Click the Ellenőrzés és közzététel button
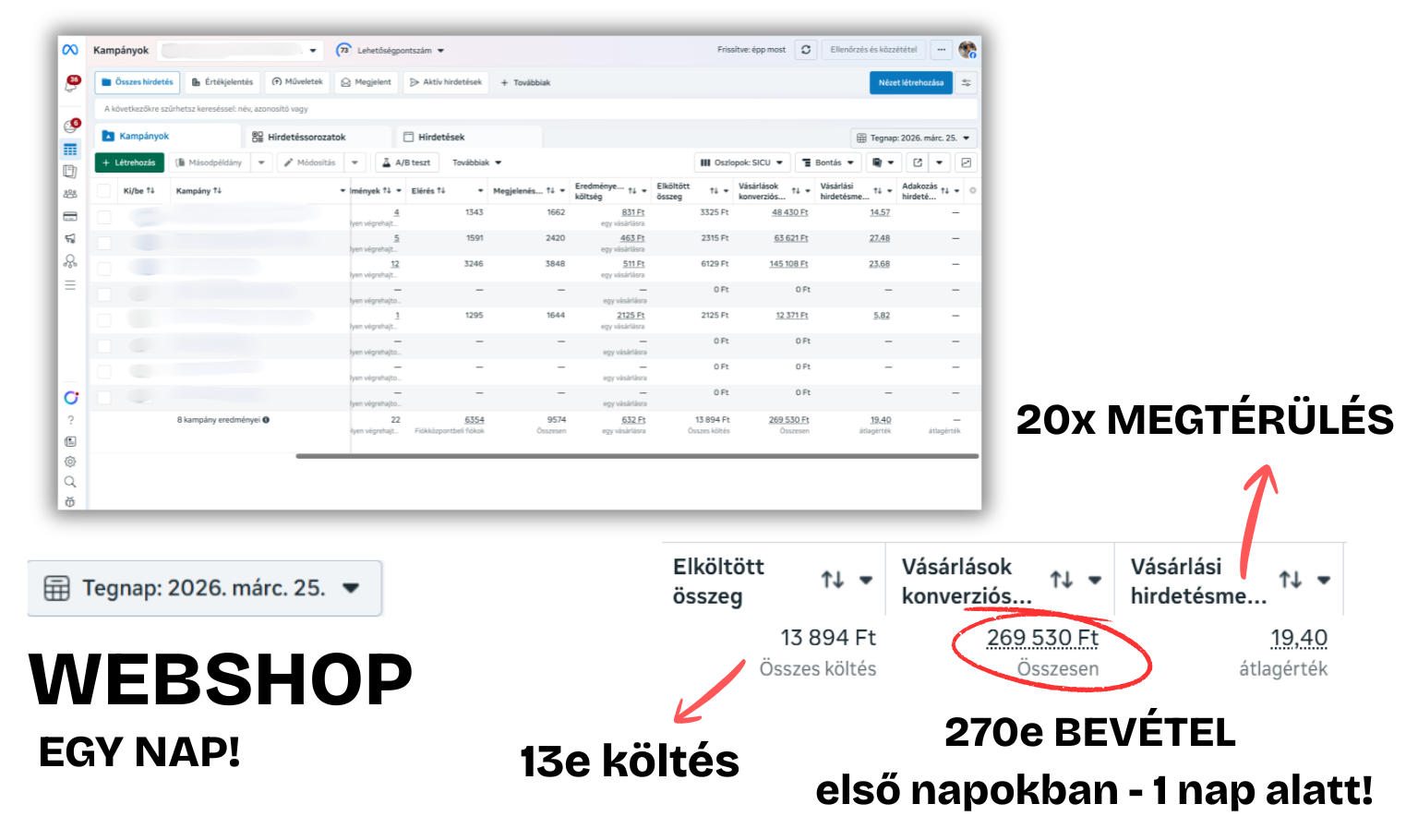Viewport: 1418px width, 840px height. tap(873, 50)
